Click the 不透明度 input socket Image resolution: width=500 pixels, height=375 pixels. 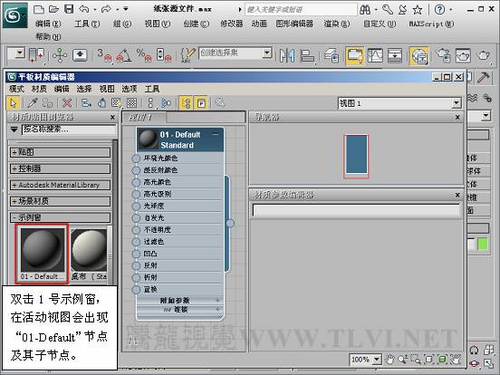coord(136,230)
